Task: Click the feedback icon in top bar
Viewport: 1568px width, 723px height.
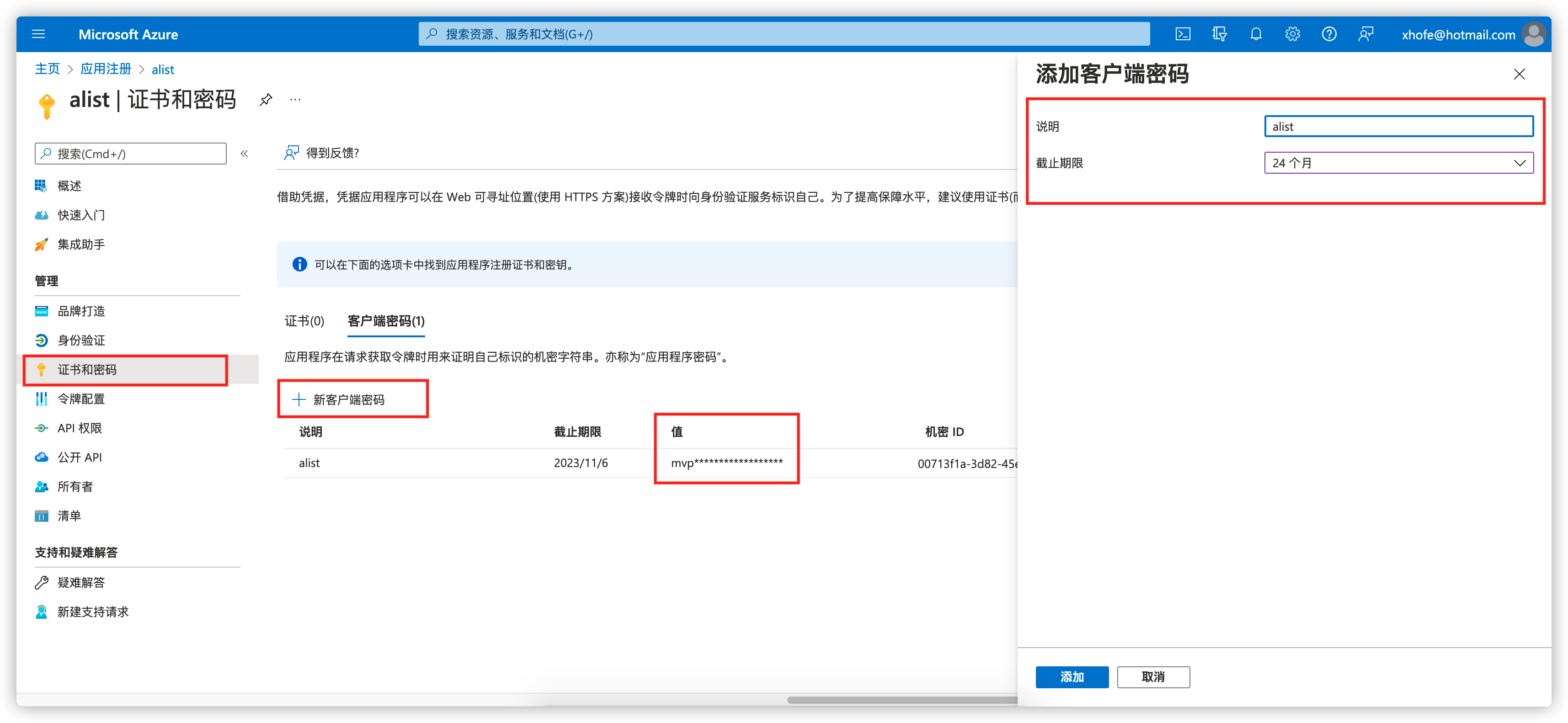Action: pos(1365,34)
